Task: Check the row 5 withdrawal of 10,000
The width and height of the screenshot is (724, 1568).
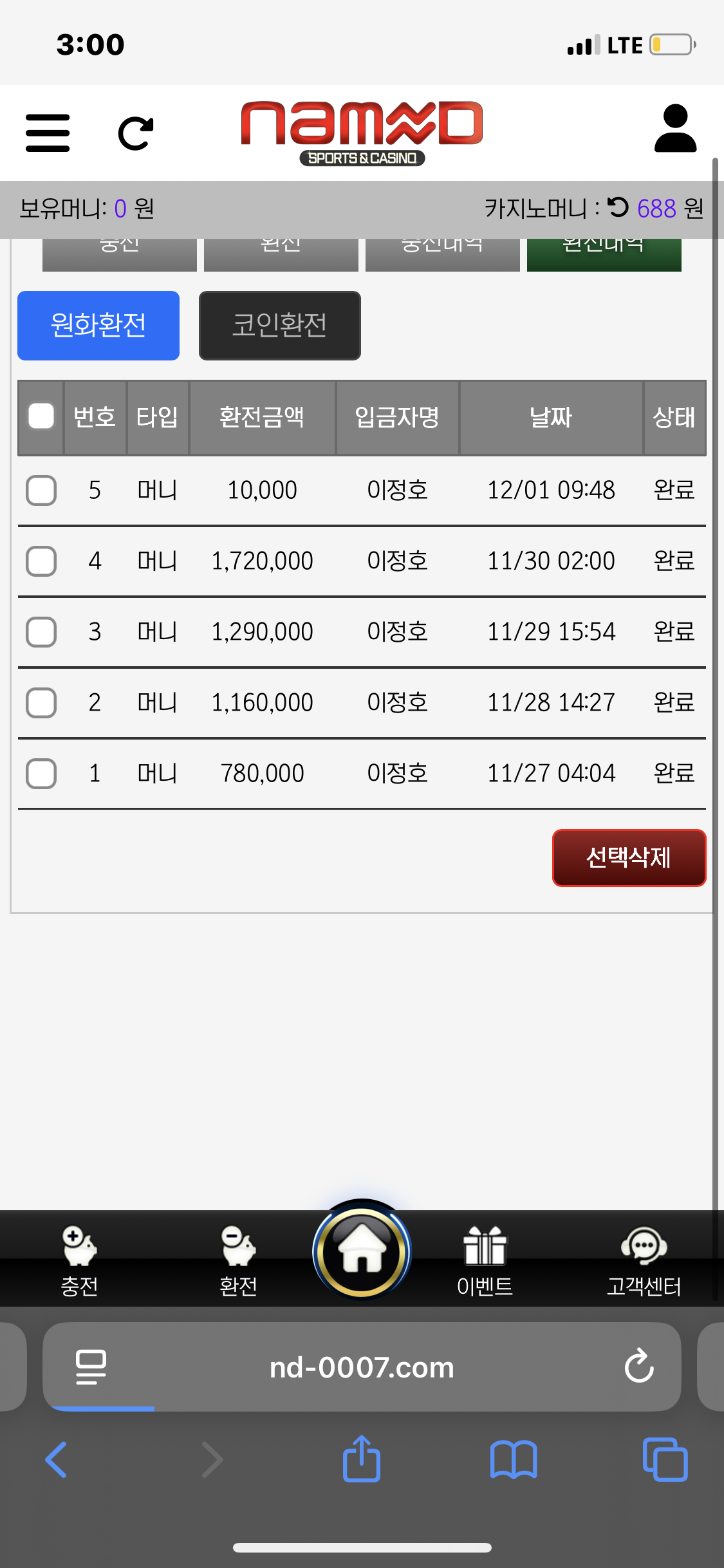Action: click(x=41, y=490)
